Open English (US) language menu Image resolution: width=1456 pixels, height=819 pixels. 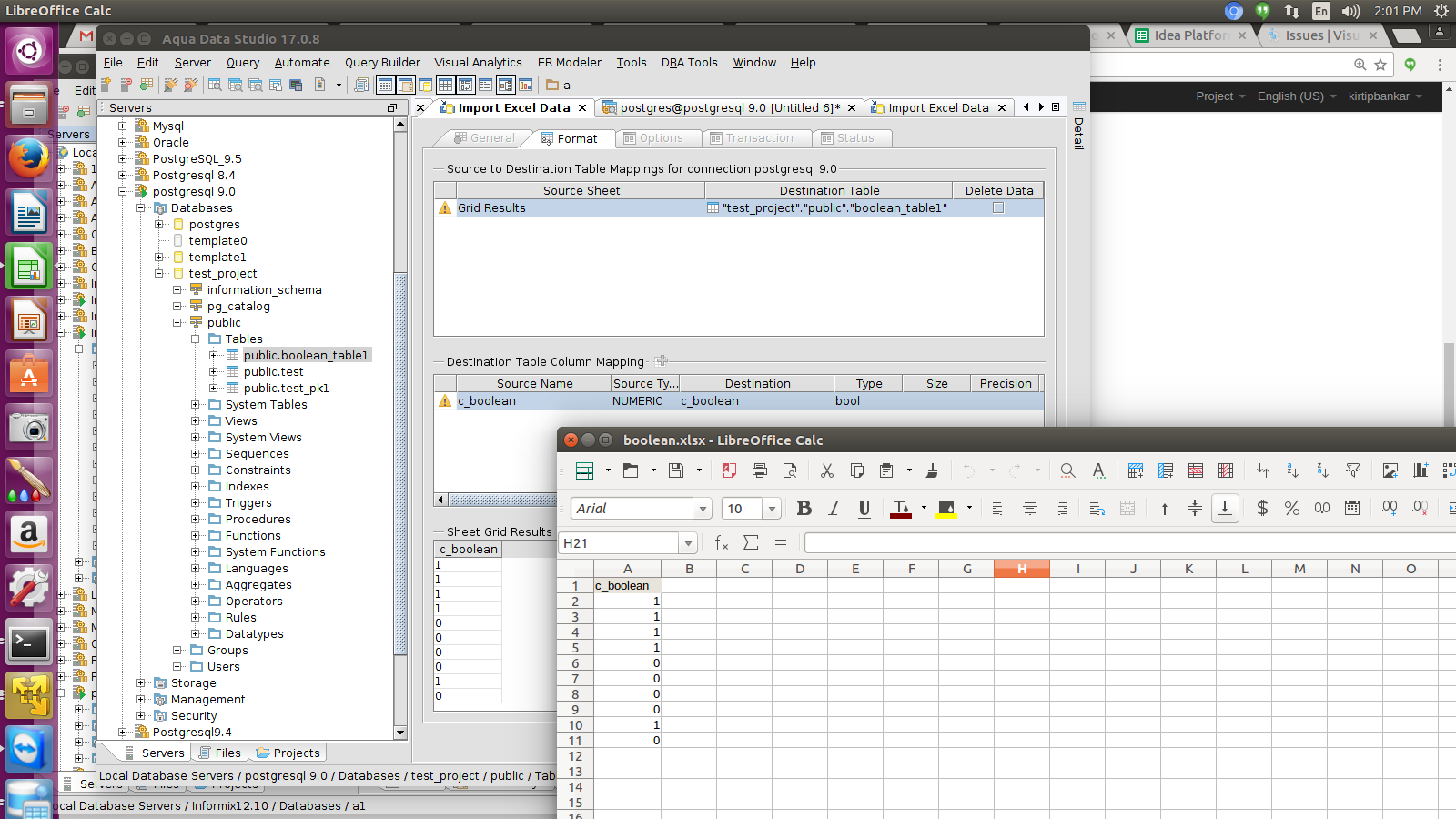1297,96
